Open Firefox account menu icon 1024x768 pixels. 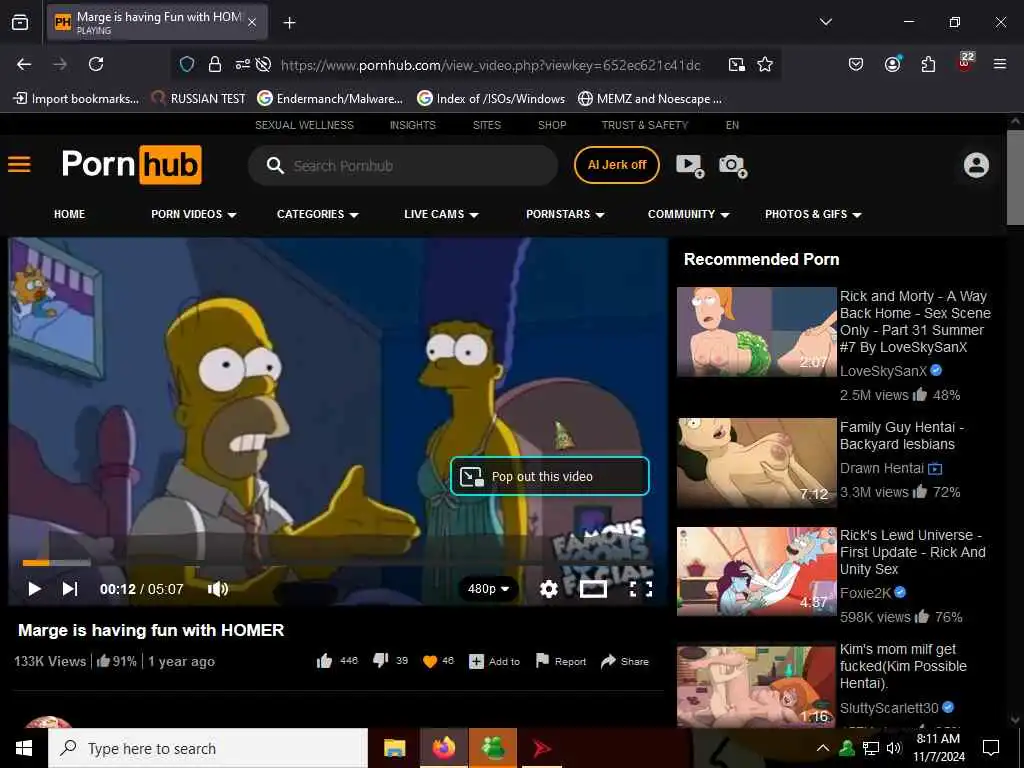[x=892, y=64]
